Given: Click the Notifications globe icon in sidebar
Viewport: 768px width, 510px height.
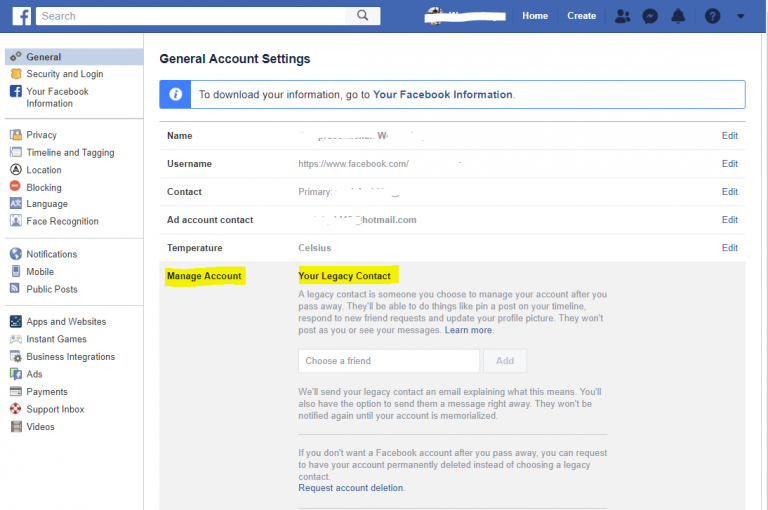Looking at the screenshot, I should 16,254.
